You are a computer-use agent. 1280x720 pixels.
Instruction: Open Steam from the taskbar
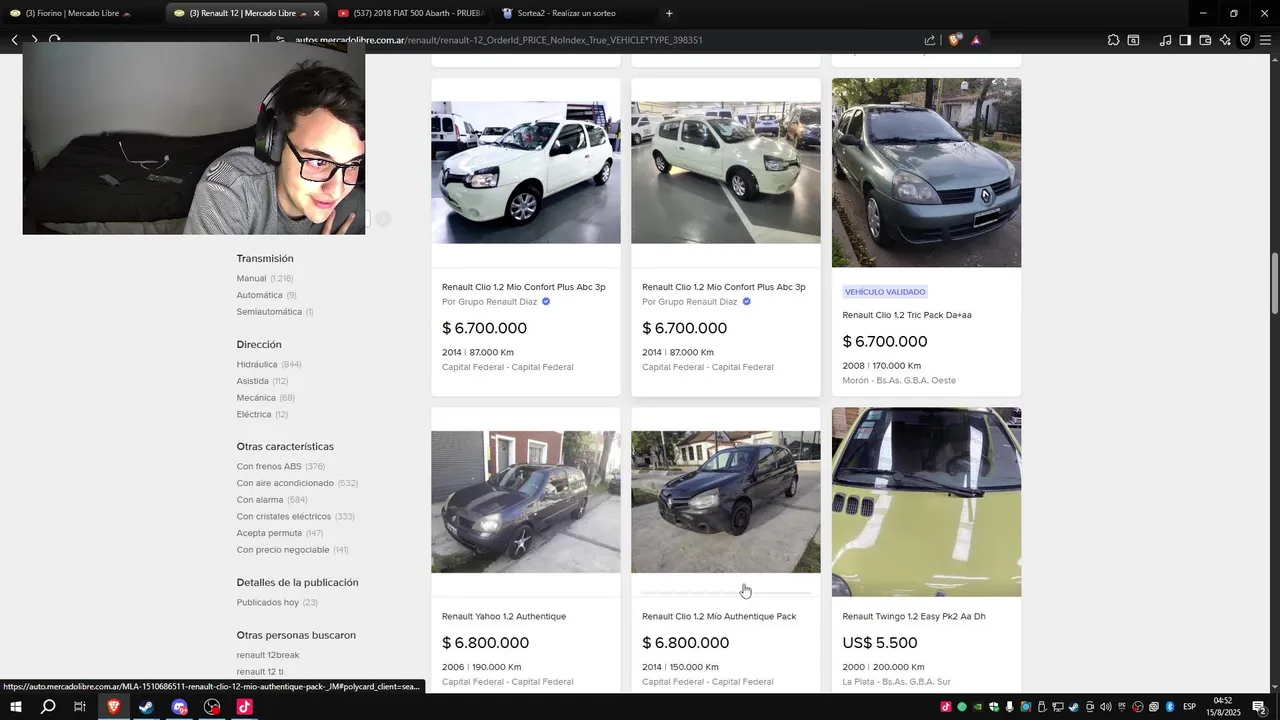tap(146, 707)
